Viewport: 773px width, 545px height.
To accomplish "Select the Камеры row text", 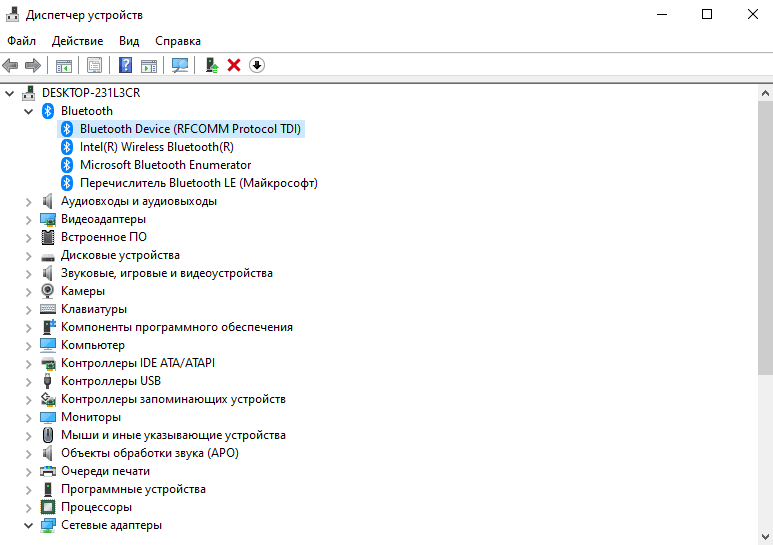I will (83, 291).
